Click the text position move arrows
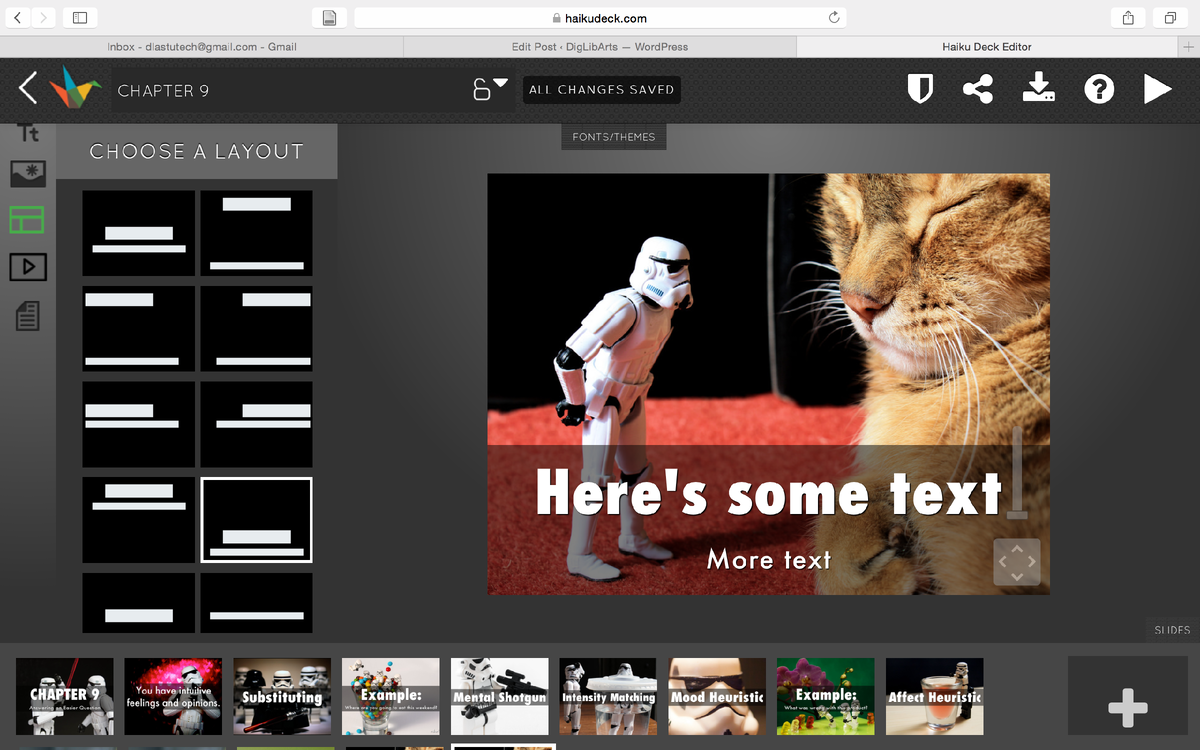Viewport: 1200px width, 750px height. 1017,562
